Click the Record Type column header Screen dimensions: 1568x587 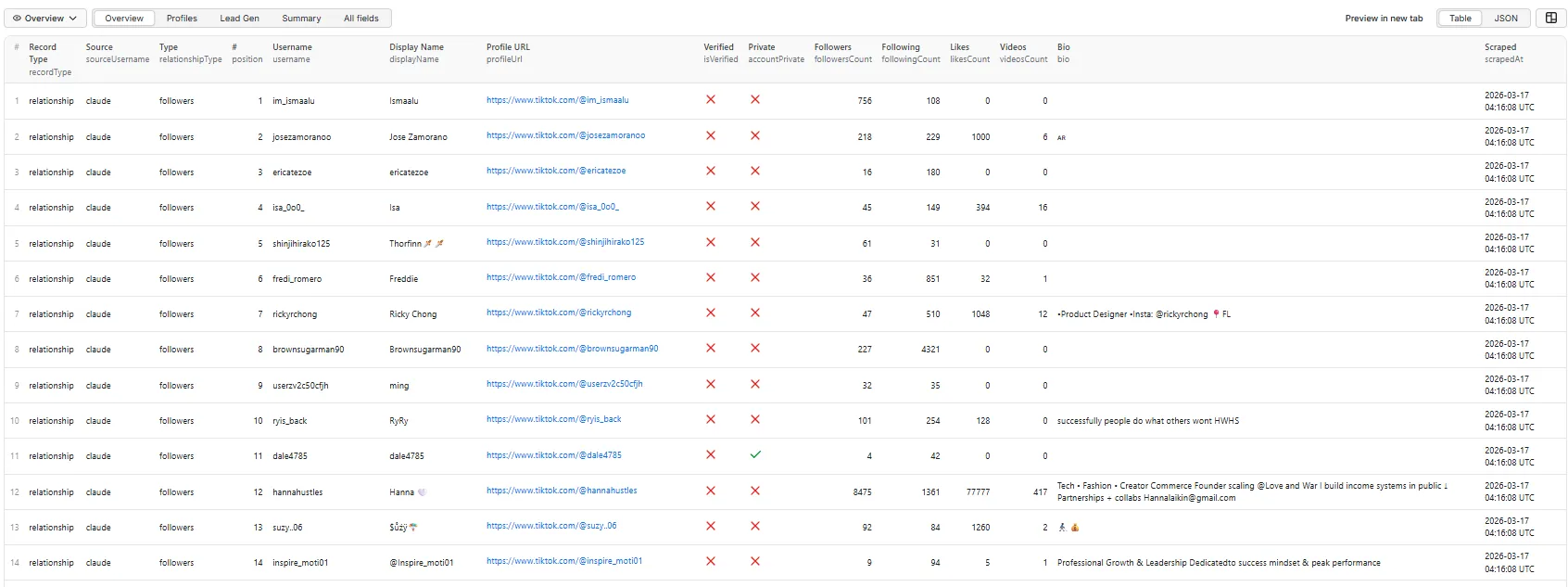[x=49, y=59]
